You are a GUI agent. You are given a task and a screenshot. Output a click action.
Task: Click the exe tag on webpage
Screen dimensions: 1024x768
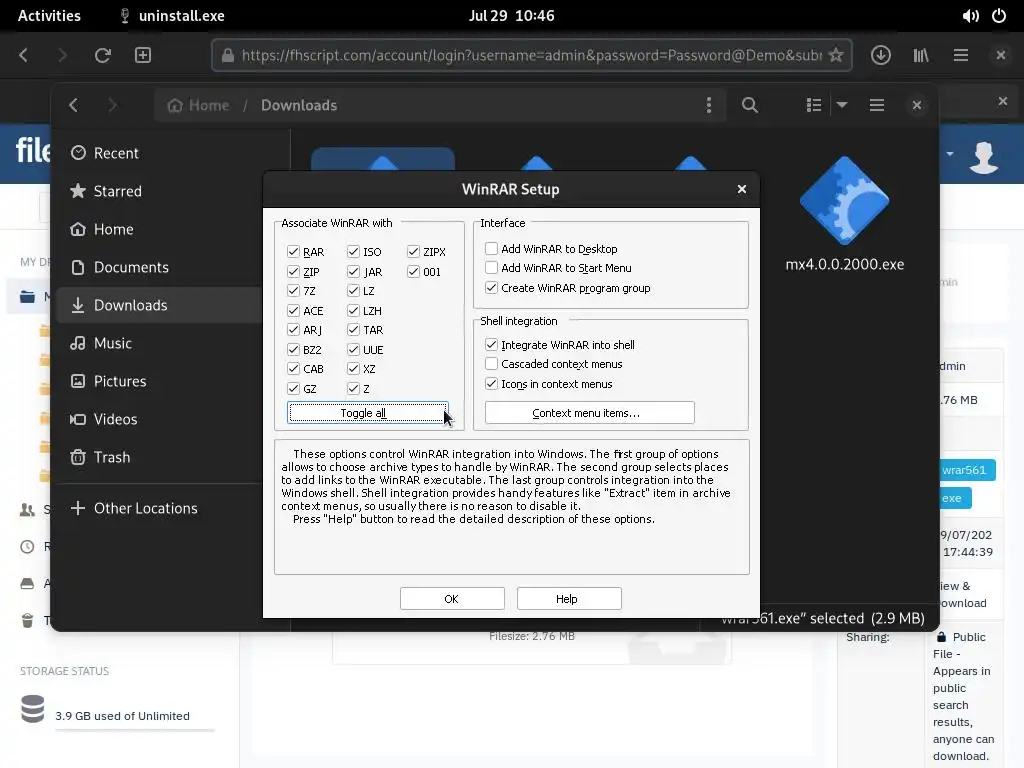click(953, 498)
